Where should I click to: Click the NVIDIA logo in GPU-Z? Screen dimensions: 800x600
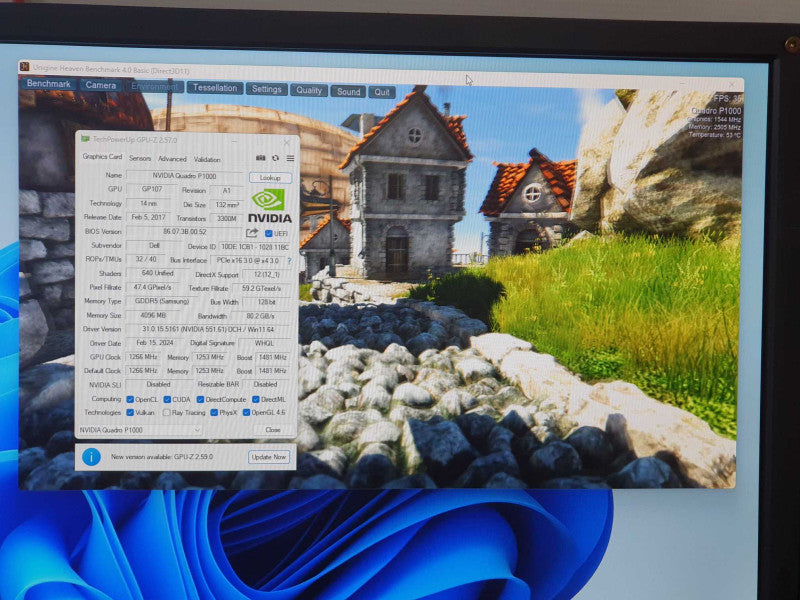(x=269, y=206)
